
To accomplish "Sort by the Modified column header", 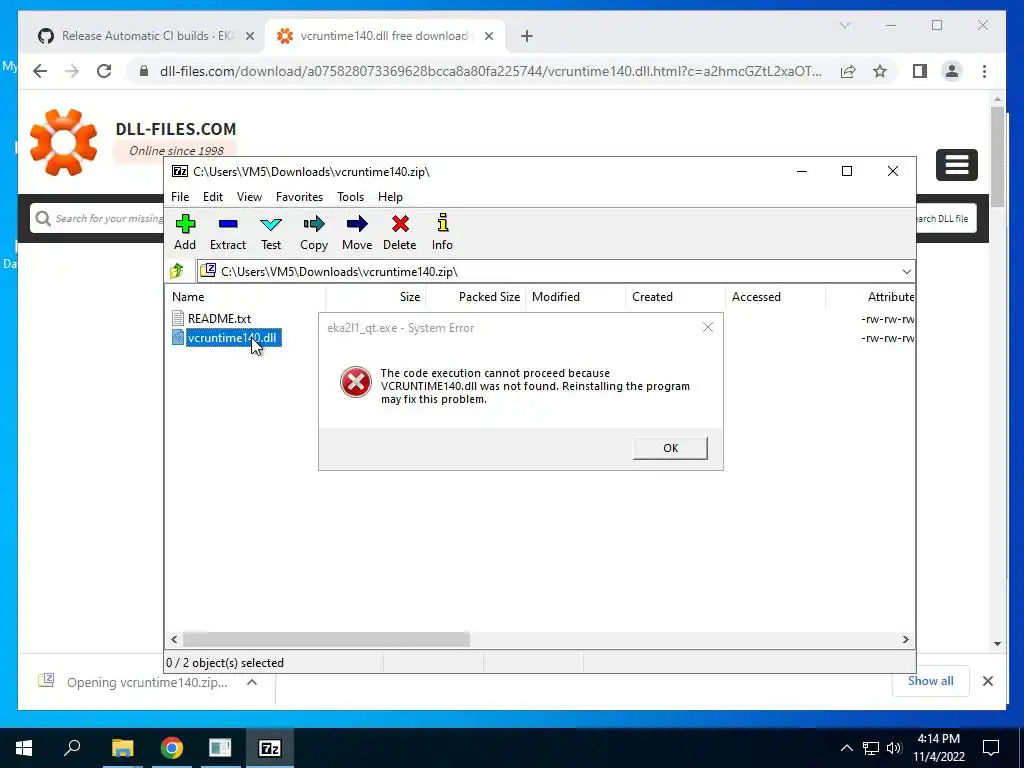I will (x=575, y=296).
